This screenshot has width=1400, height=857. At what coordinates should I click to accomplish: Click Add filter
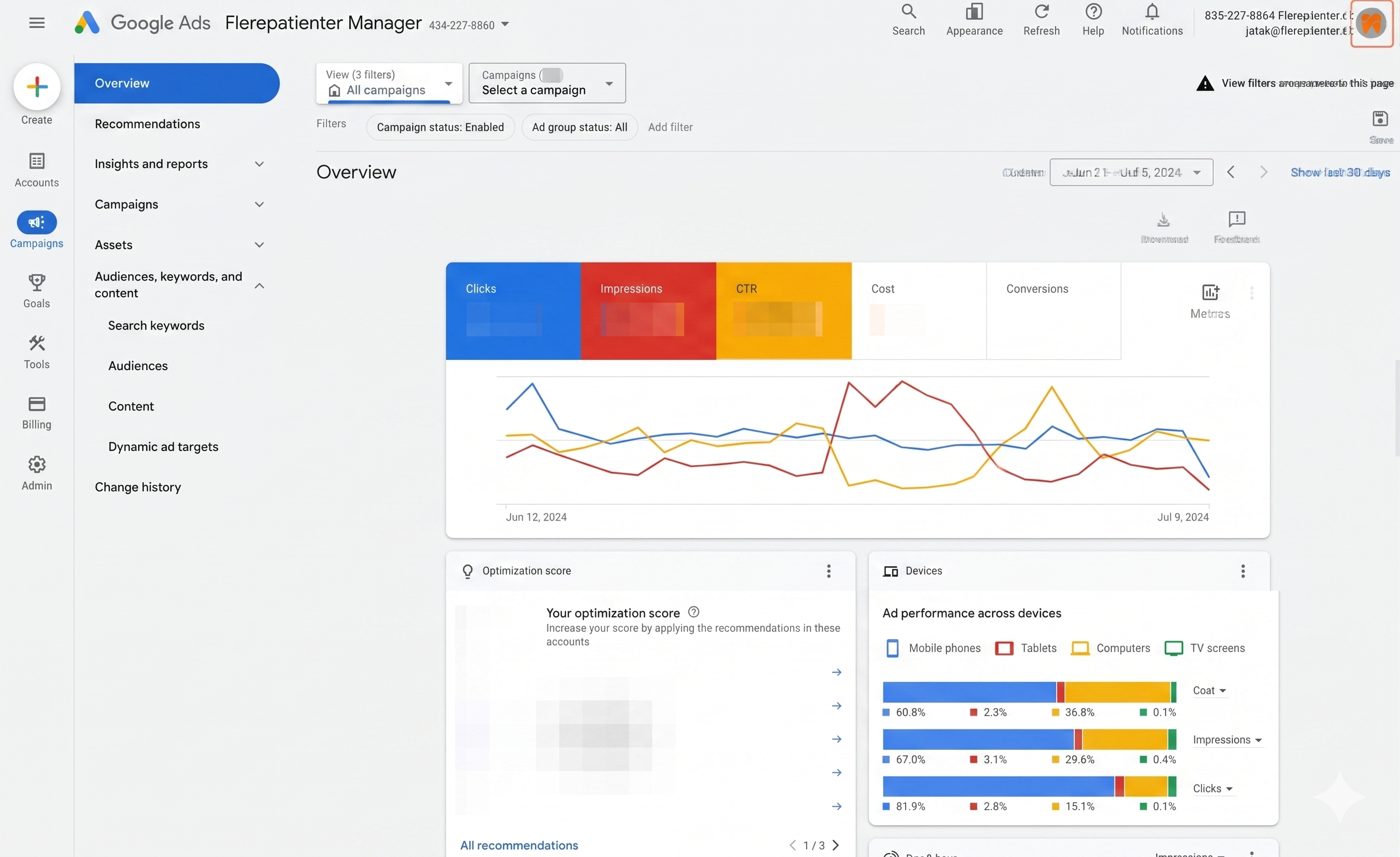coord(671,127)
